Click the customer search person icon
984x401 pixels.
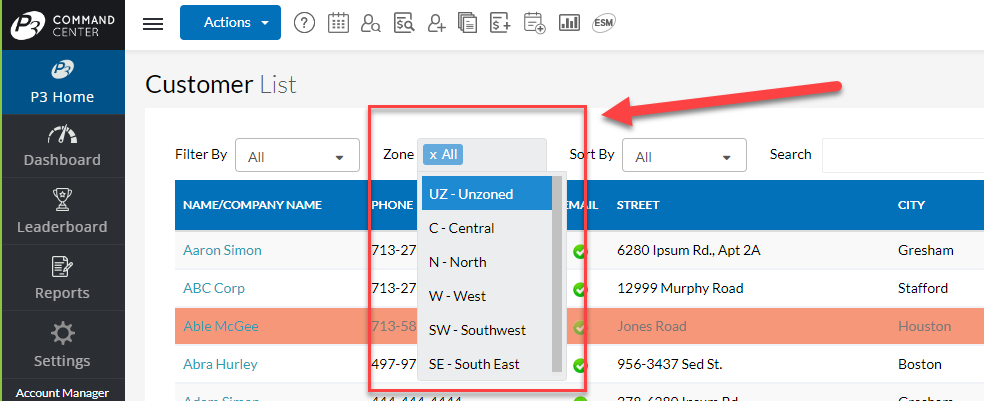pos(371,23)
